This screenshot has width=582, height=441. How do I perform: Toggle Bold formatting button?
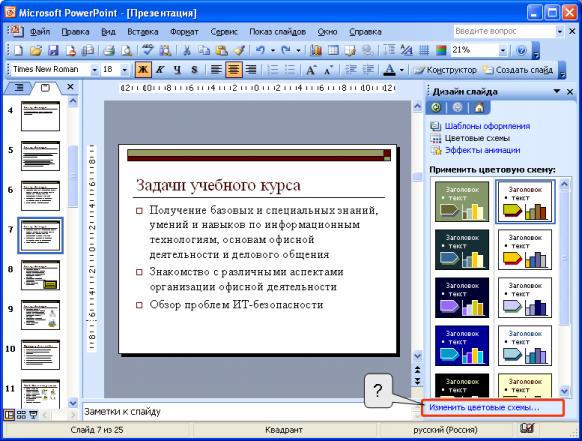coord(143,70)
